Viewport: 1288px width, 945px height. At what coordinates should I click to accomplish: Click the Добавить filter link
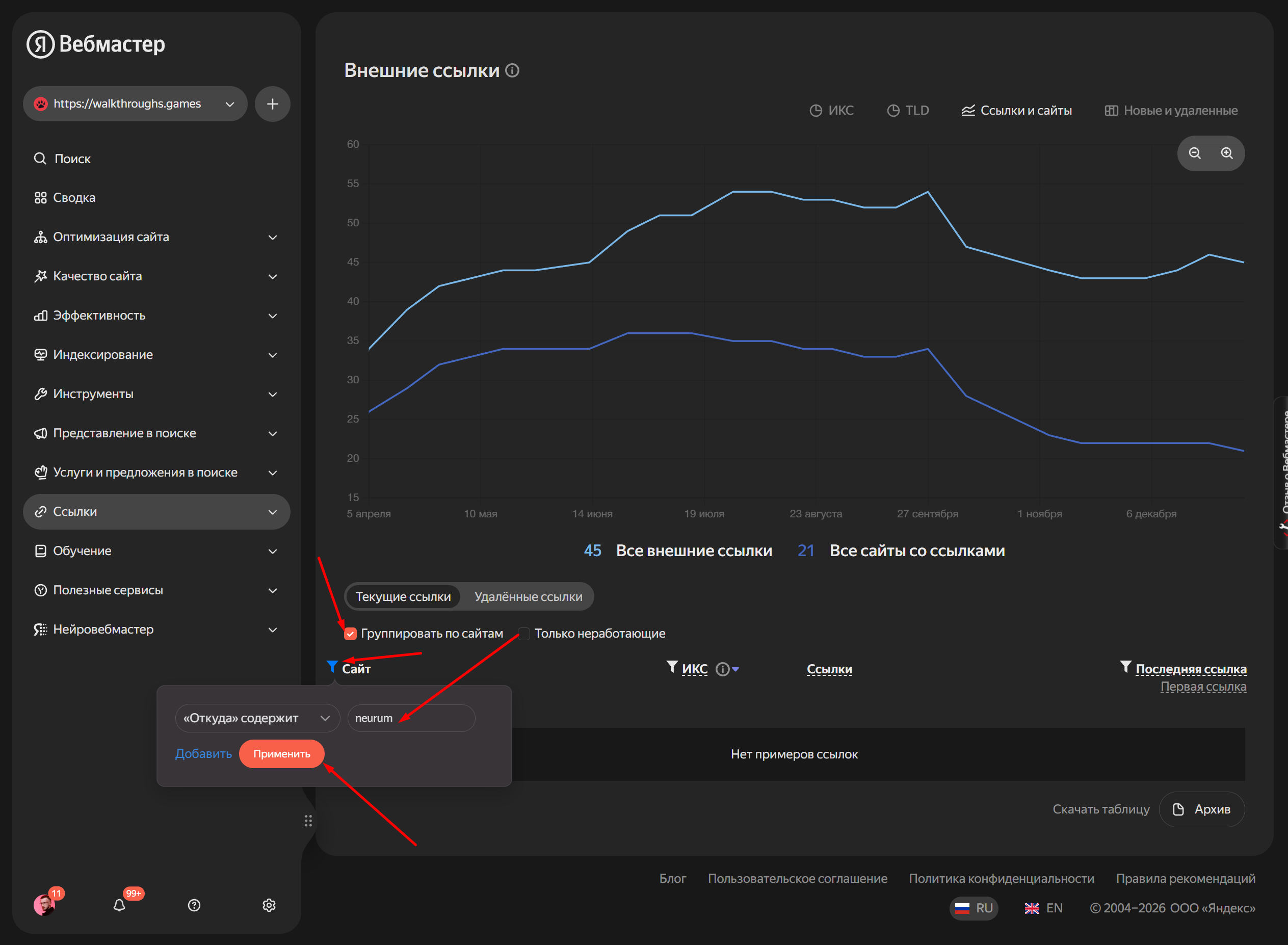pos(203,754)
